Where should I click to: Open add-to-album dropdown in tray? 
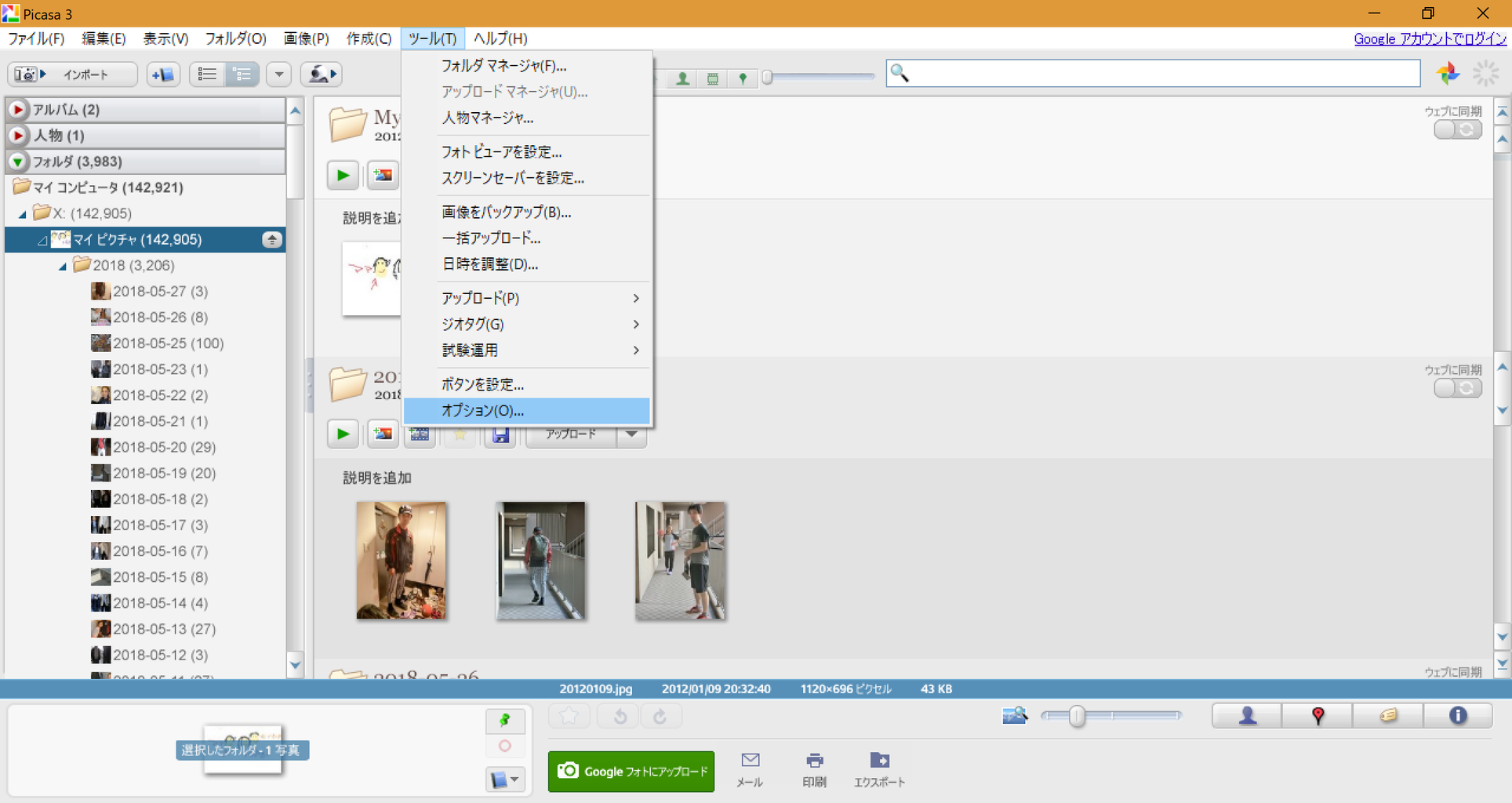click(x=505, y=779)
